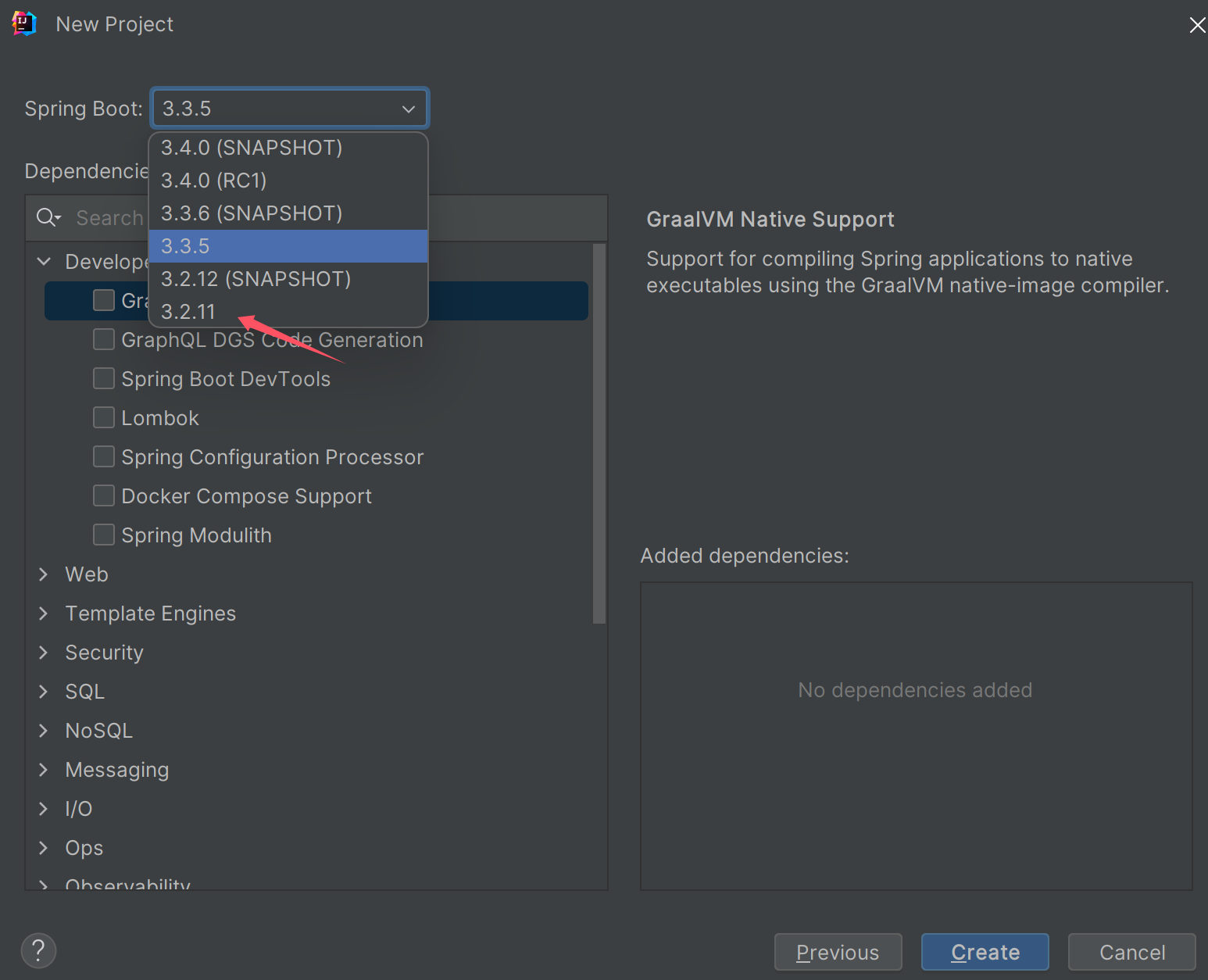
Task: Click the Web tree label
Action: pos(87,574)
